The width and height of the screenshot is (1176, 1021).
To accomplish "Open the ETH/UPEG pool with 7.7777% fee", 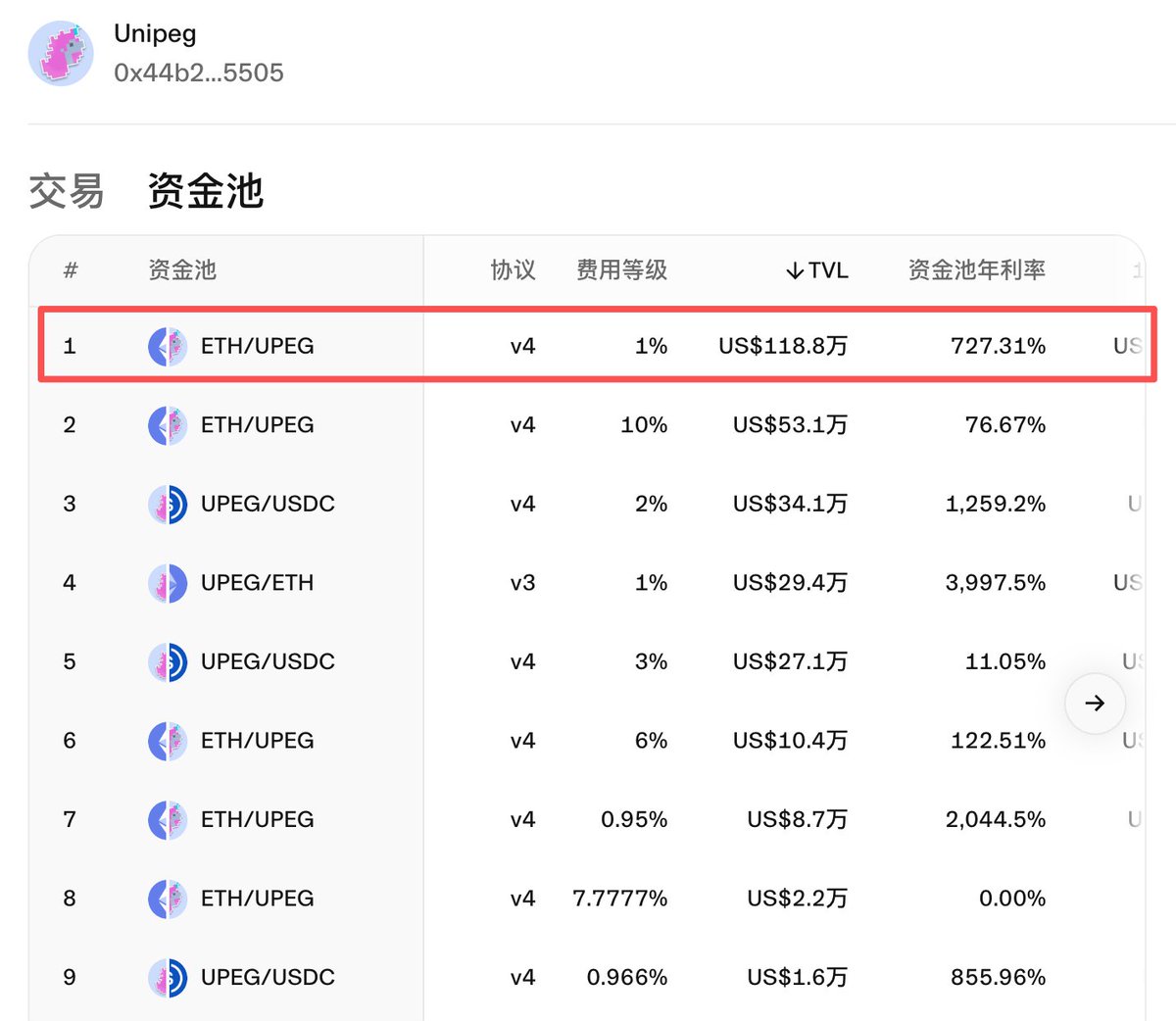I will tap(258, 899).
